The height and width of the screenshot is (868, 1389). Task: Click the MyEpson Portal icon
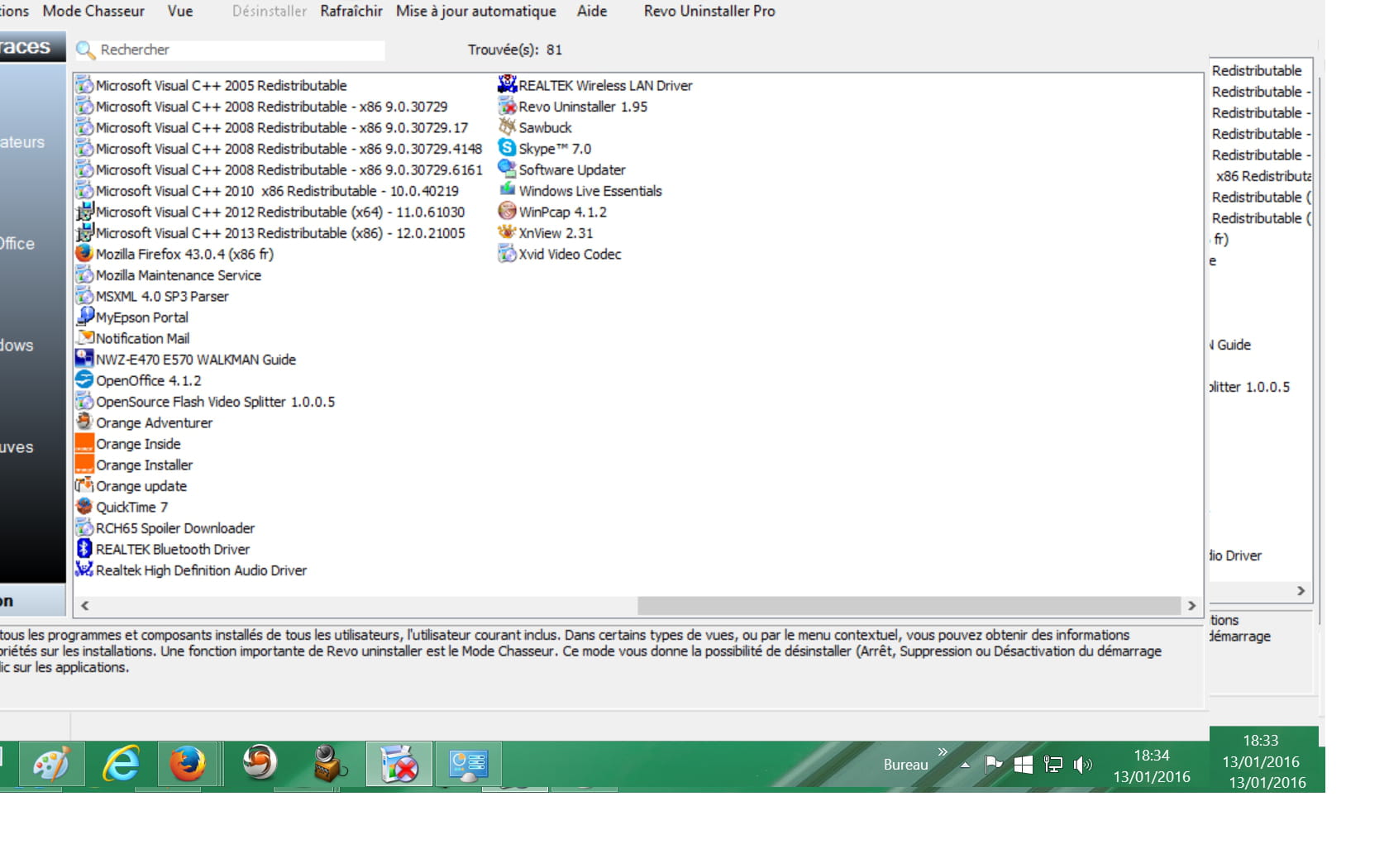point(84,317)
